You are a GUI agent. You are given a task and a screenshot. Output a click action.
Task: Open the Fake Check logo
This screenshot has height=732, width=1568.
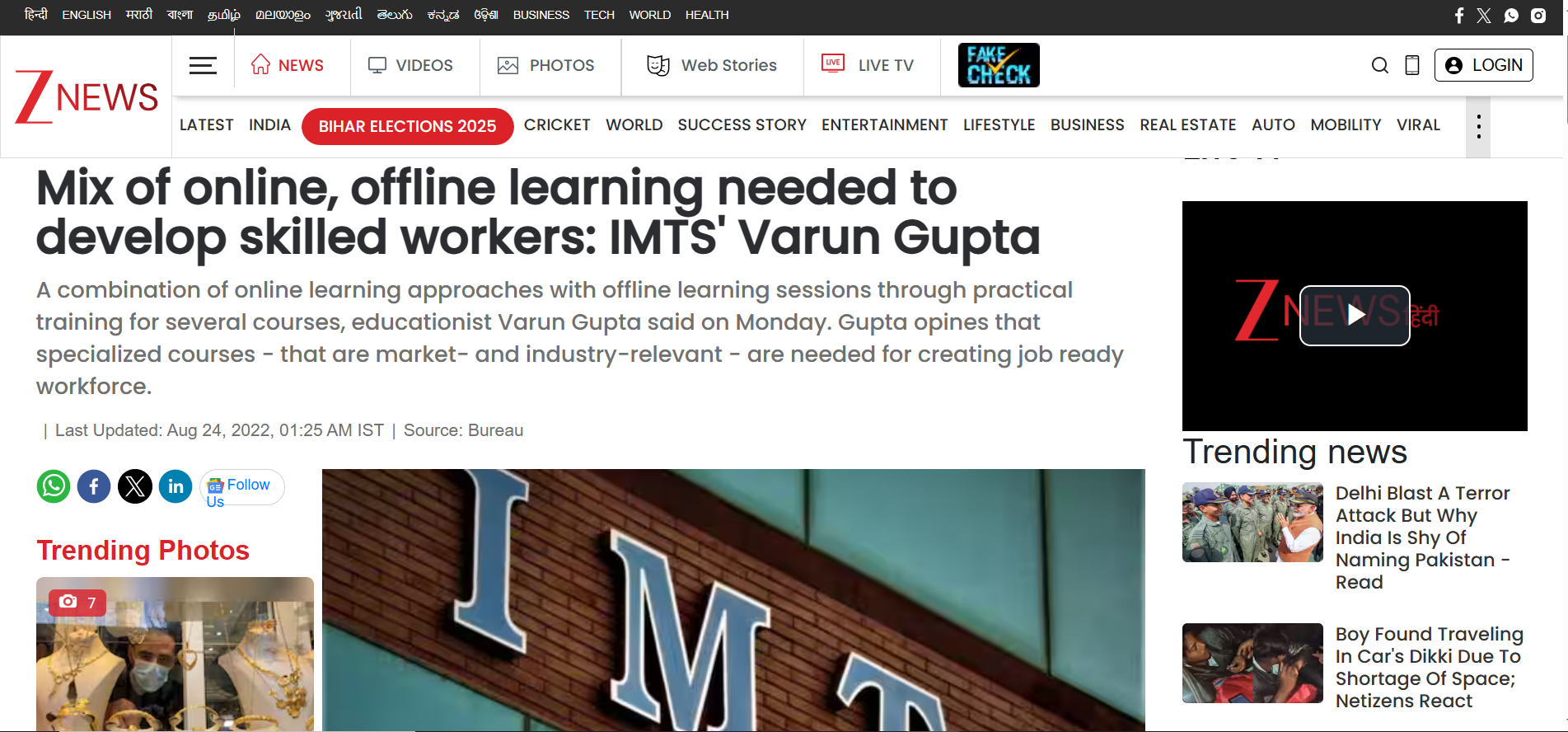point(999,65)
